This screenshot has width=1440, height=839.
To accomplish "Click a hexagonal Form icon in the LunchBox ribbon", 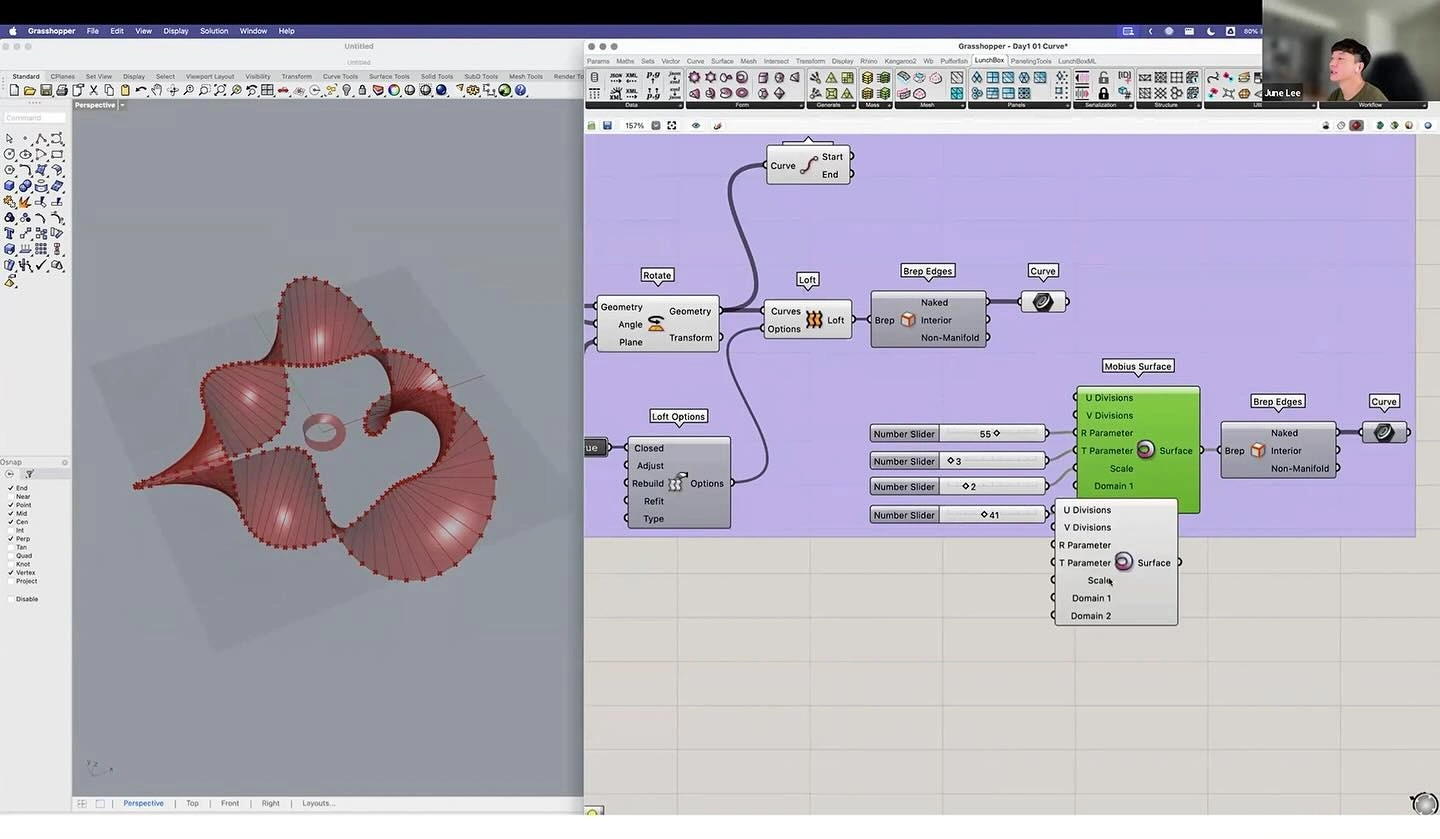I will [x=709, y=78].
